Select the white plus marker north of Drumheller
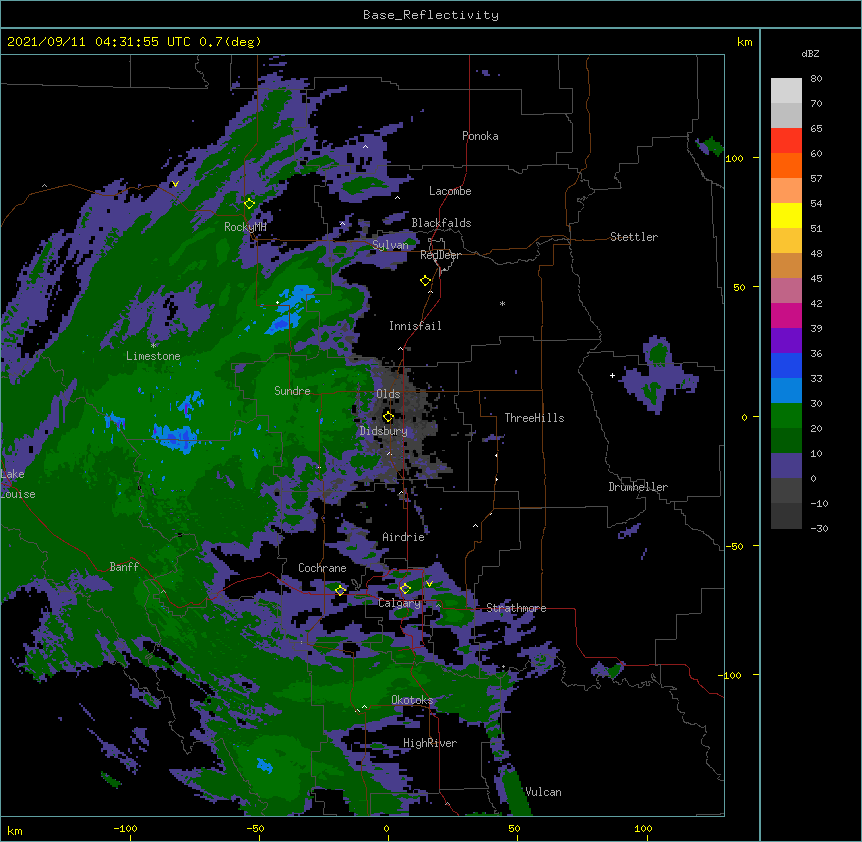 click(612, 375)
